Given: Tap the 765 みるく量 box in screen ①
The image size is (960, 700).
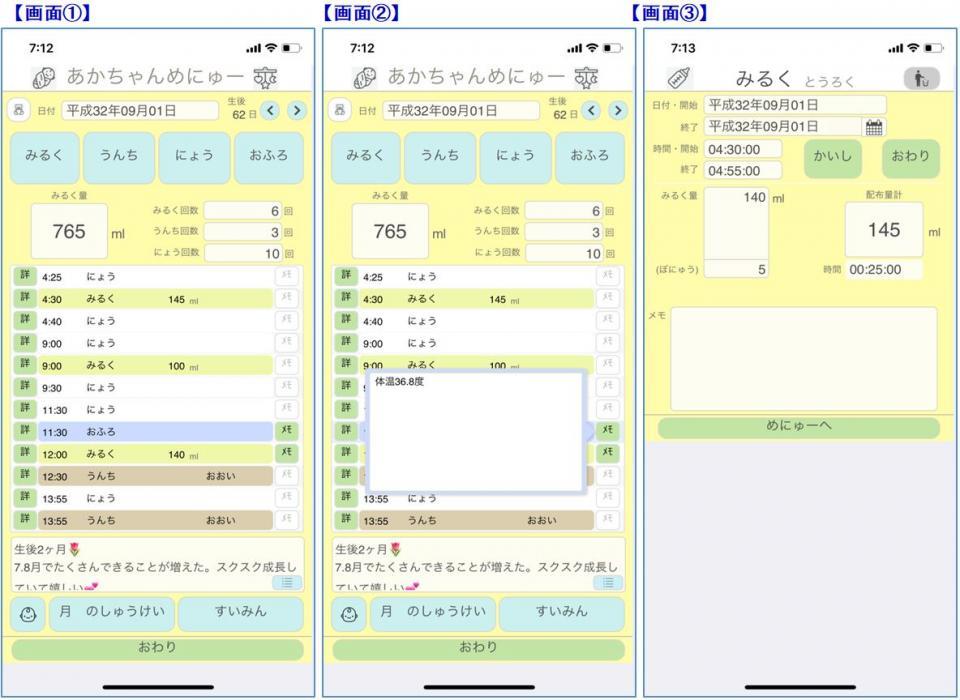Looking at the screenshot, I should (69, 231).
